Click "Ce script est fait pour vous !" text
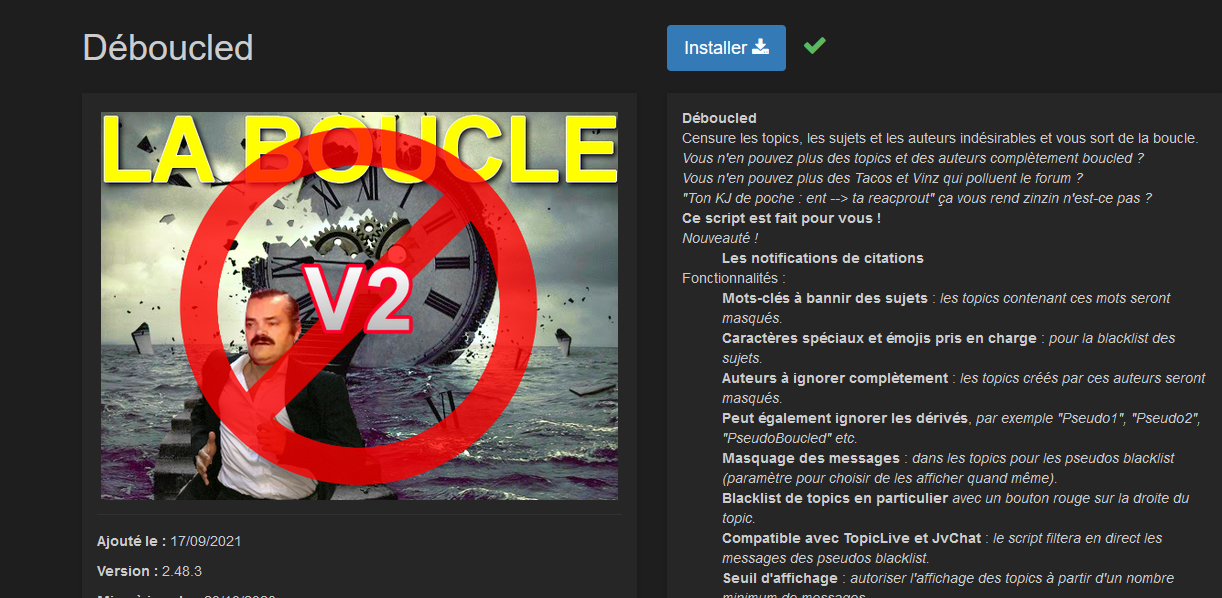The height and width of the screenshot is (598, 1222). click(x=781, y=218)
